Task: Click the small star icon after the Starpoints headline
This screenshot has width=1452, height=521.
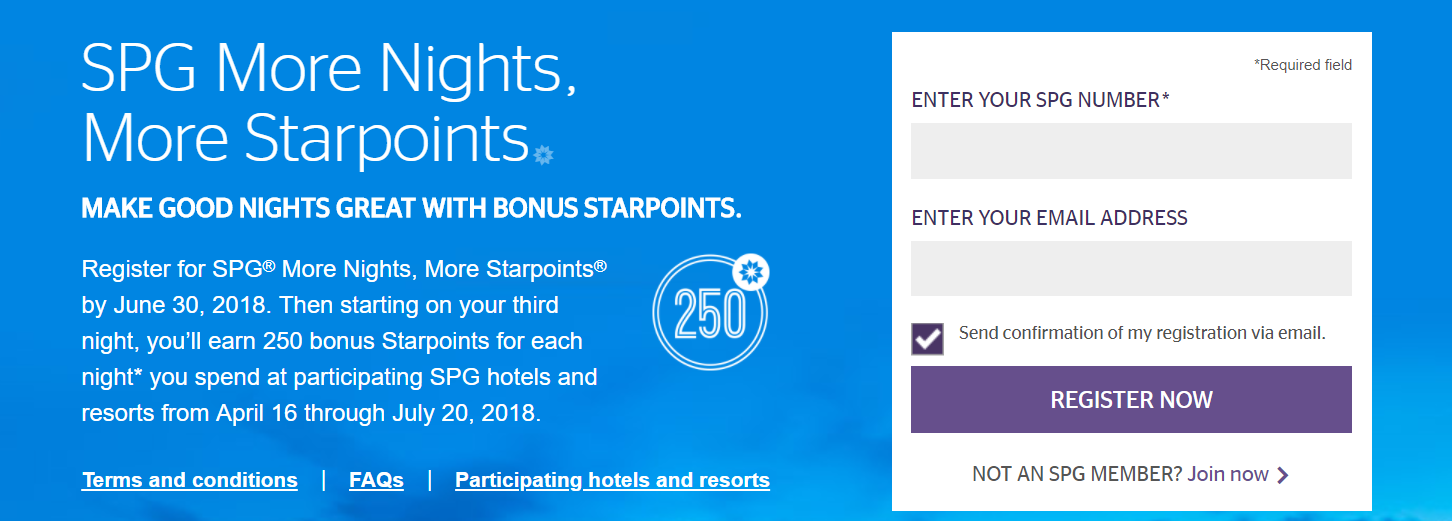Action: (x=543, y=155)
